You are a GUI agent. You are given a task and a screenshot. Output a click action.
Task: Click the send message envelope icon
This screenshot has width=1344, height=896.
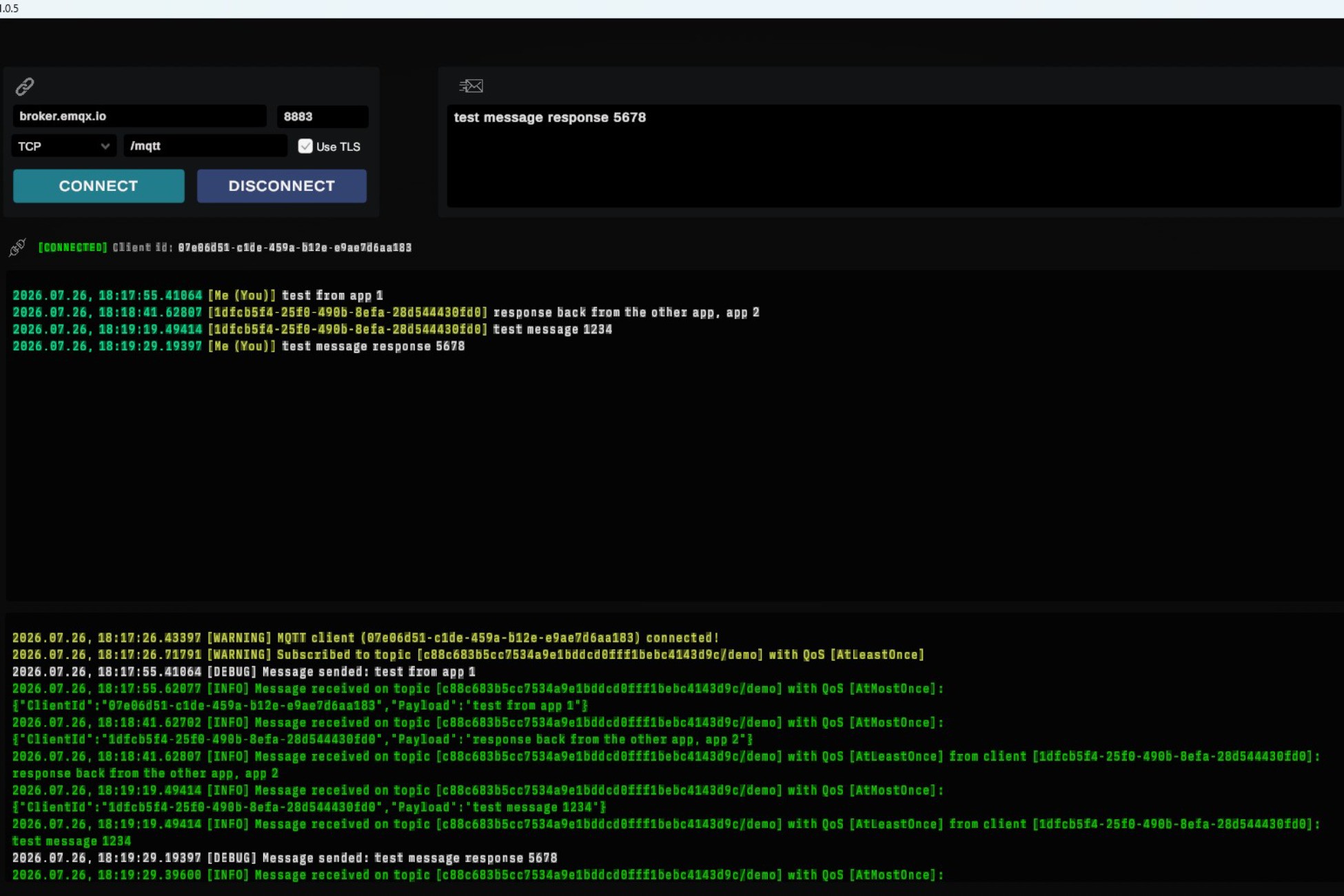(x=471, y=86)
